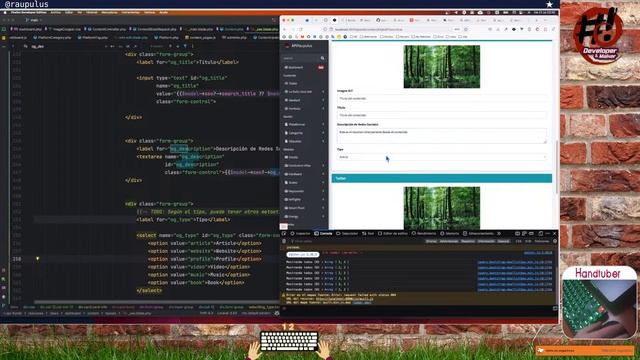The image size is (640, 360).
Task: Open the PlatformCategory.php editor tab
Action: [x=52, y=38]
